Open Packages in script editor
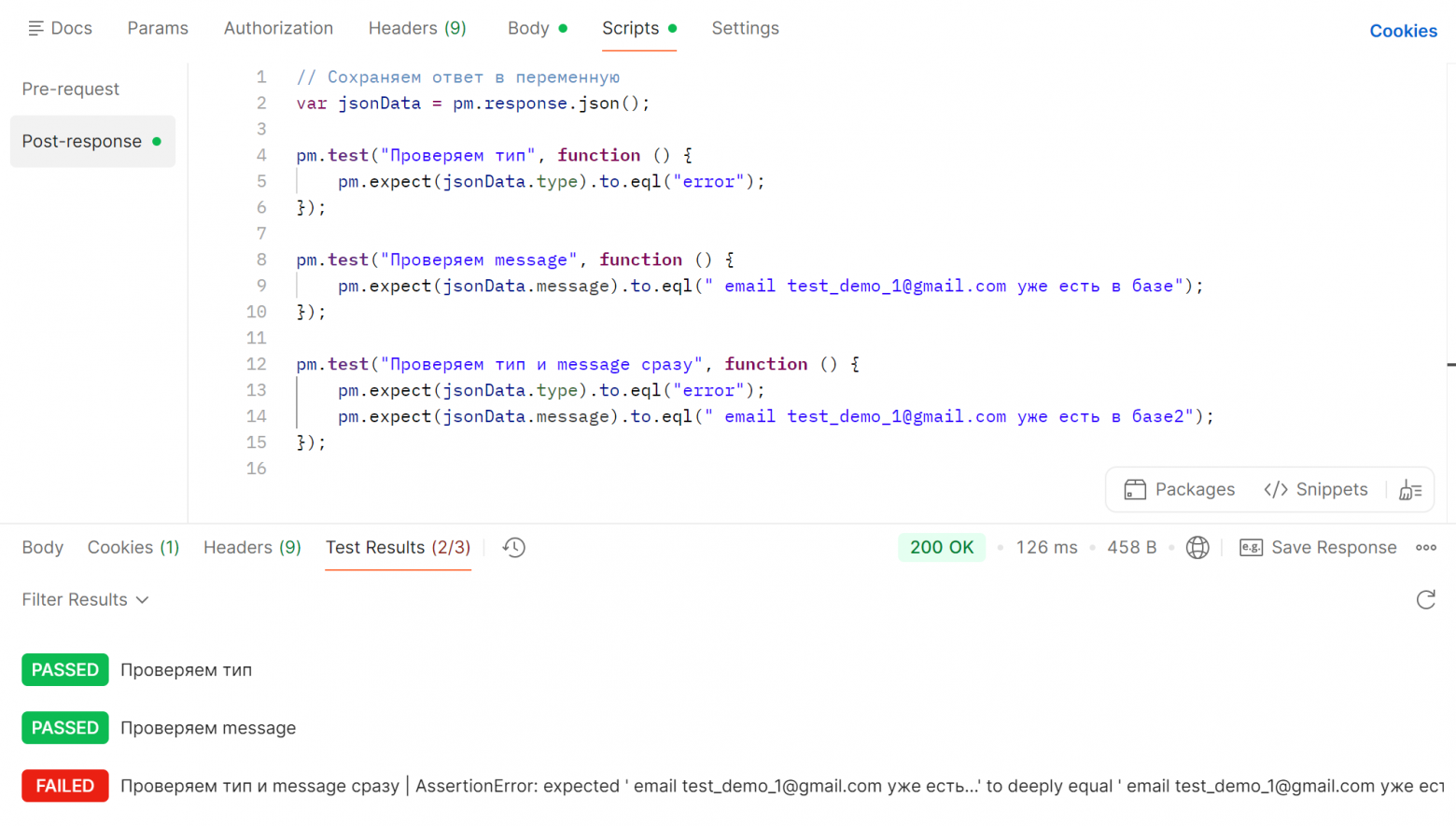Screen dimensions: 1456x826 coord(1180,490)
